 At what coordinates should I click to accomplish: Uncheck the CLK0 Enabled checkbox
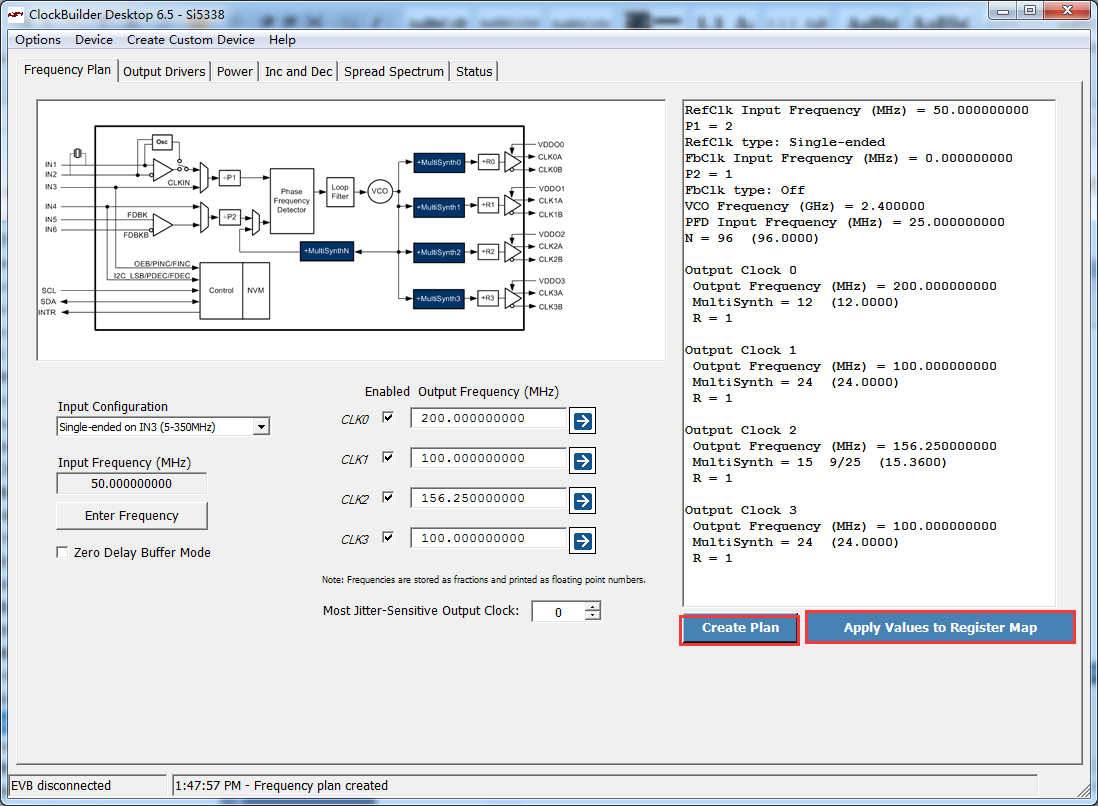click(388, 417)
